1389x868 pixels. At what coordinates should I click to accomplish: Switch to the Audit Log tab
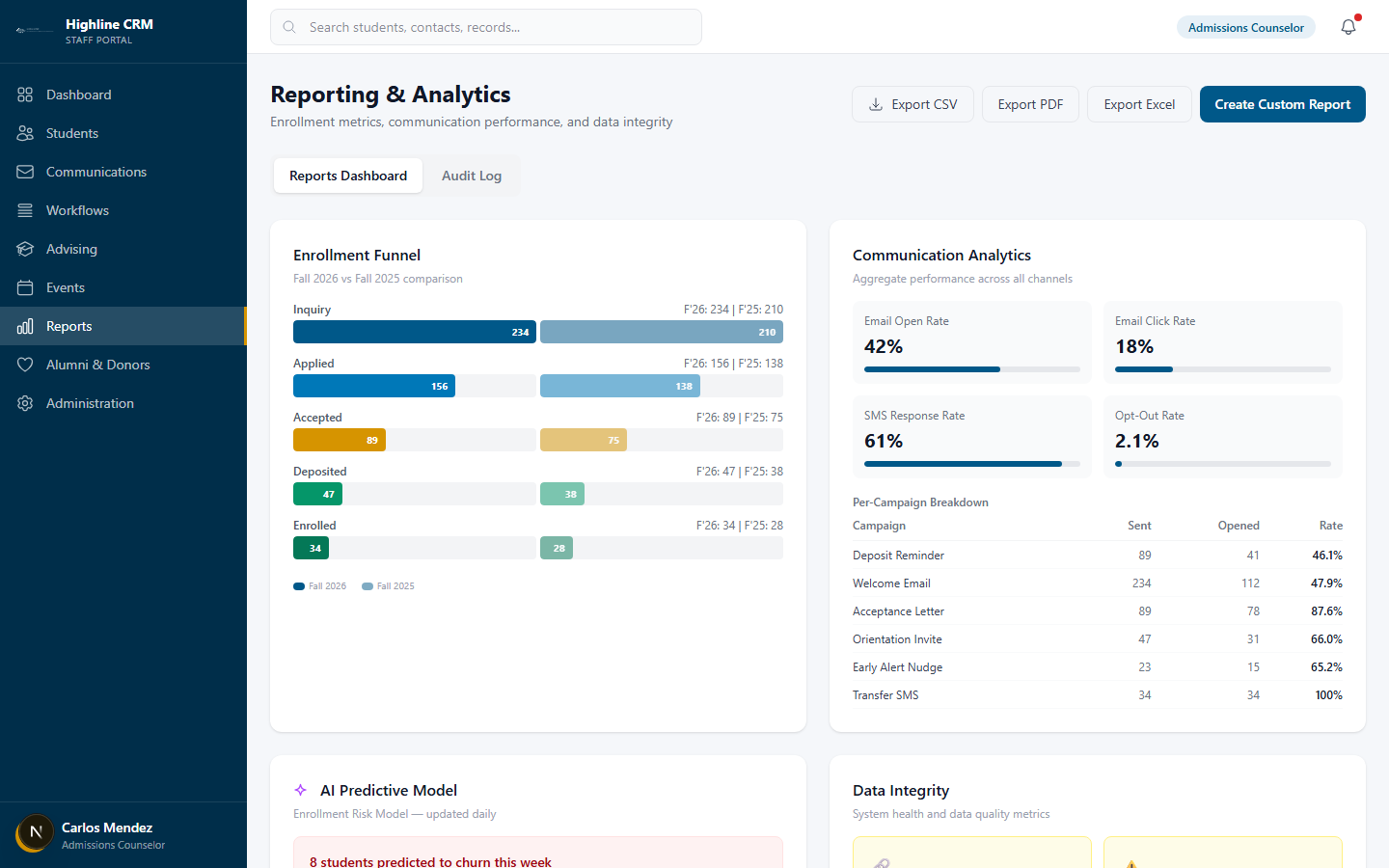pos(472,176)
